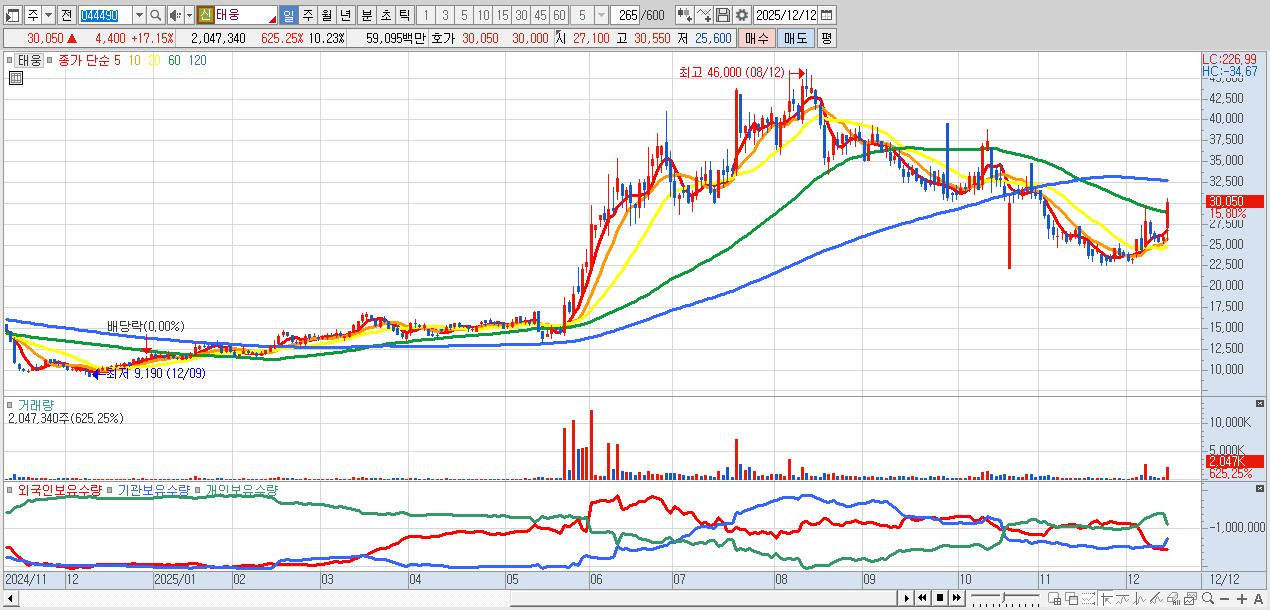
Task: Click the eraser tool icon
Action: tap(1174, 599)
